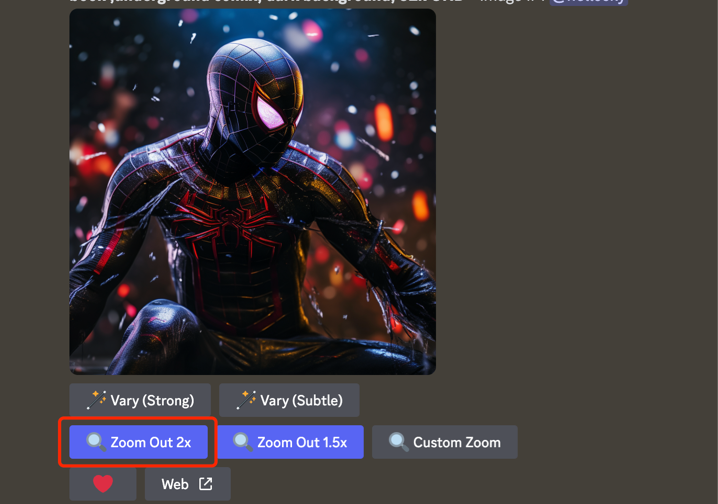Open Custom Zoom option

click(x=445, y=442)
